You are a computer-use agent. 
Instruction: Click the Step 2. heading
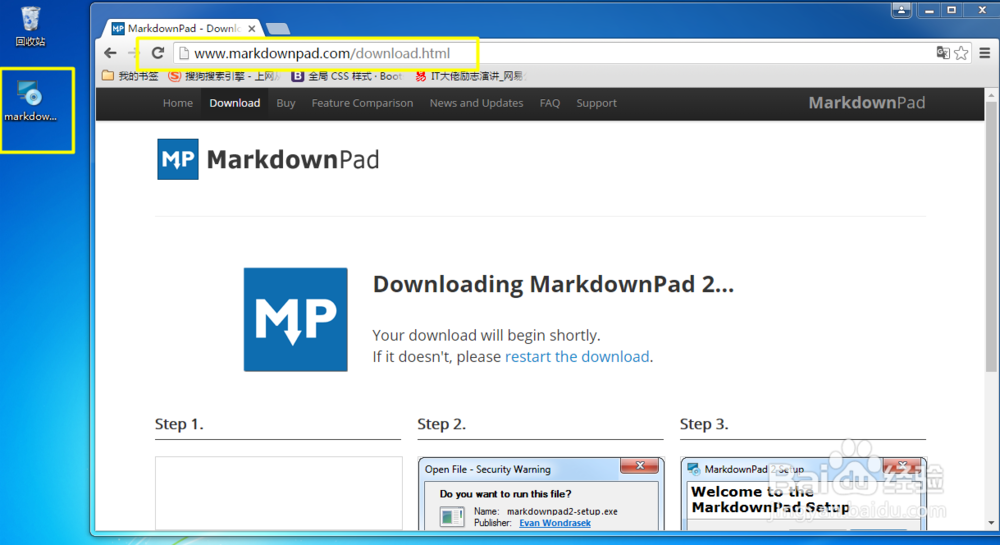coord(441,424)
